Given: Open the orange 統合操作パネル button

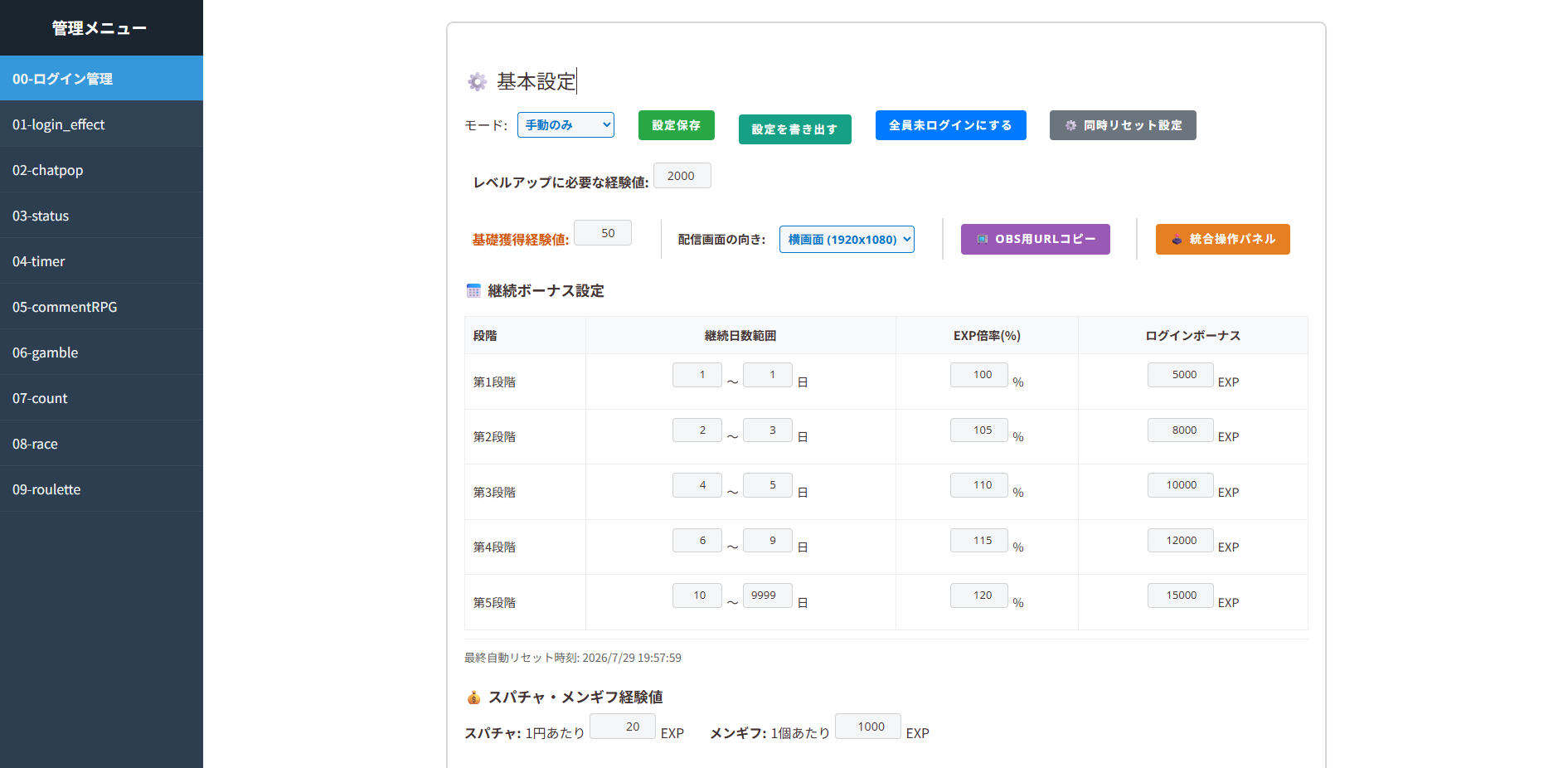Looking at the screenshot, I should coord(1223,239).
